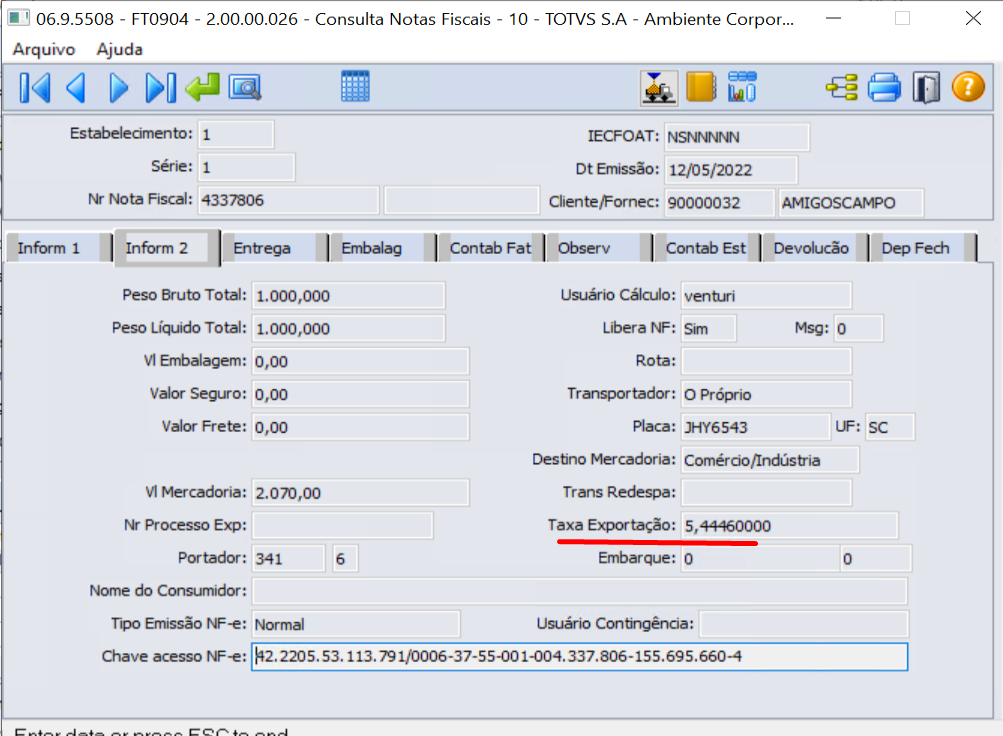Switch to the Embalag tab
Screen dimensions: 1003x736
[383, 248]
